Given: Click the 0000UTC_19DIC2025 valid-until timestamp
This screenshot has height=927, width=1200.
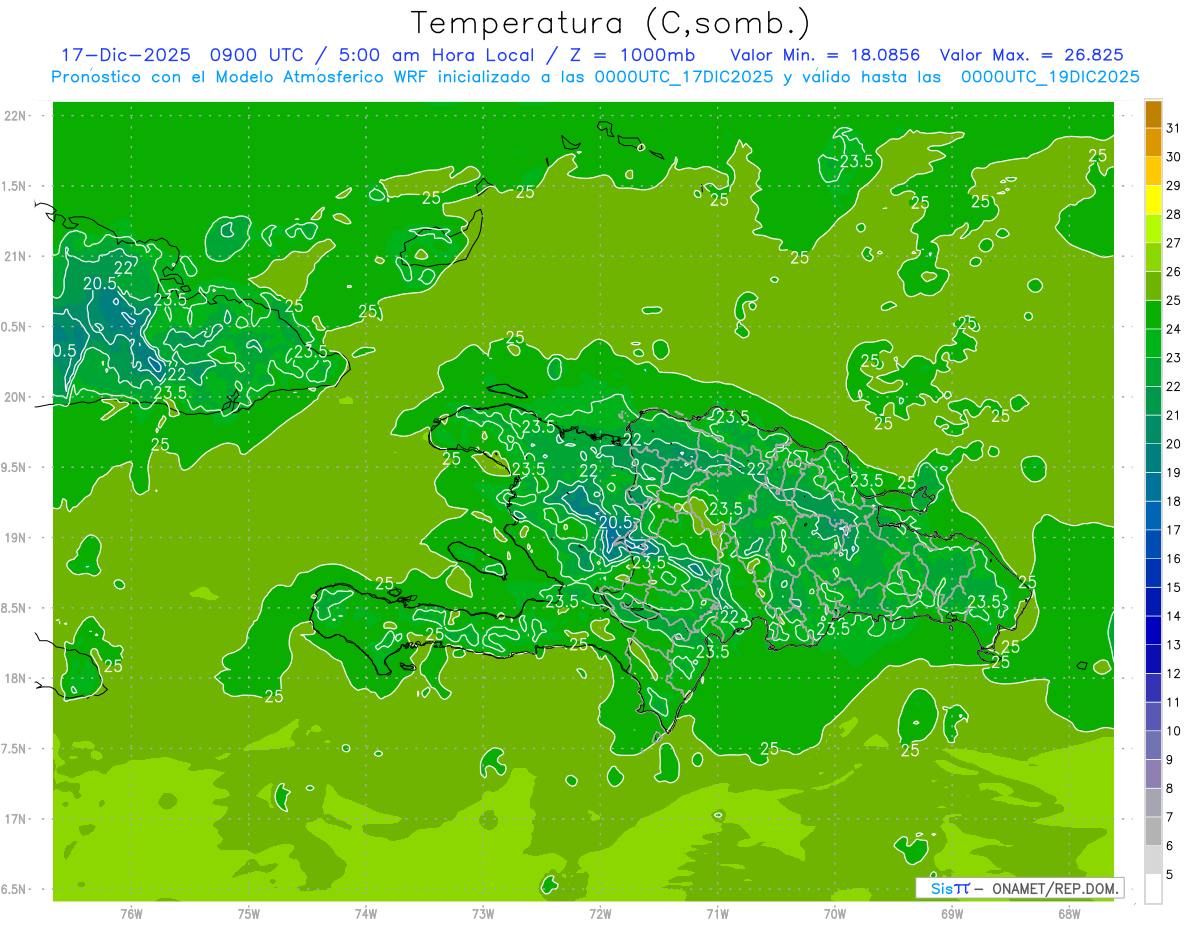Looking at the screenshot, I should click(1050, 77).
